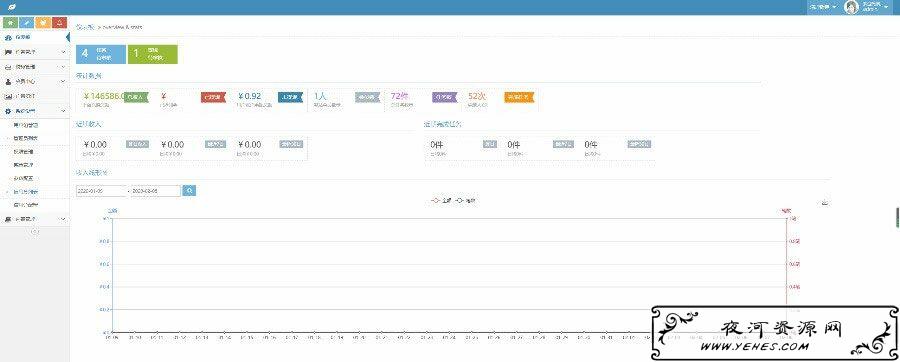
Task: Click the start date field 2020-01-05
Action: (x=101, y=190)
